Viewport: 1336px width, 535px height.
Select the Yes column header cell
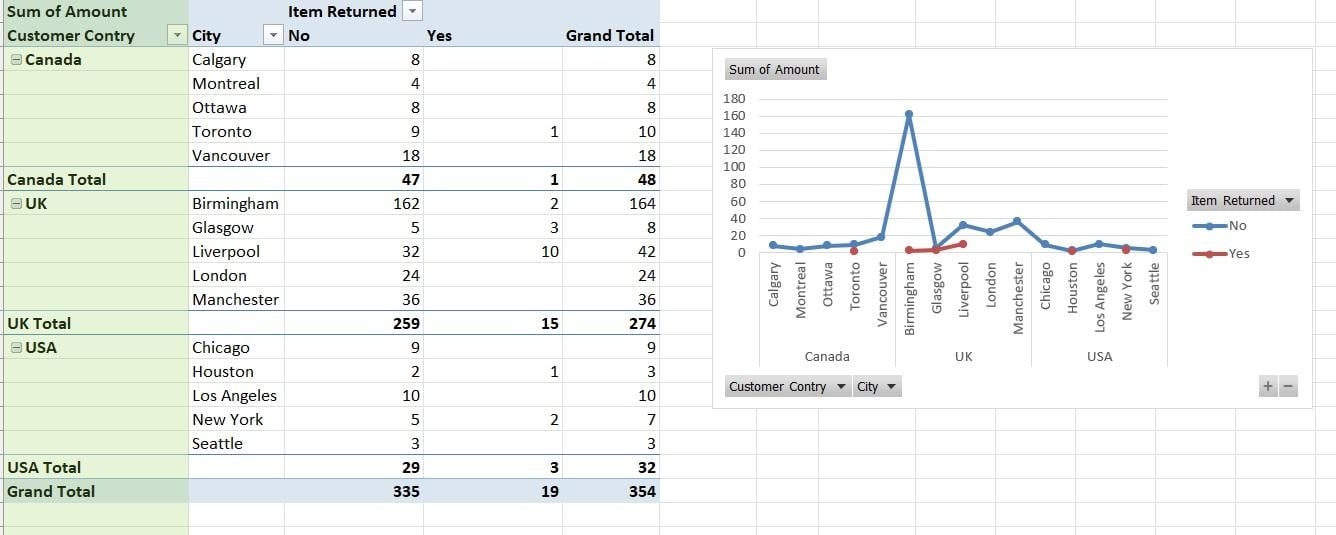coord(493,36)
